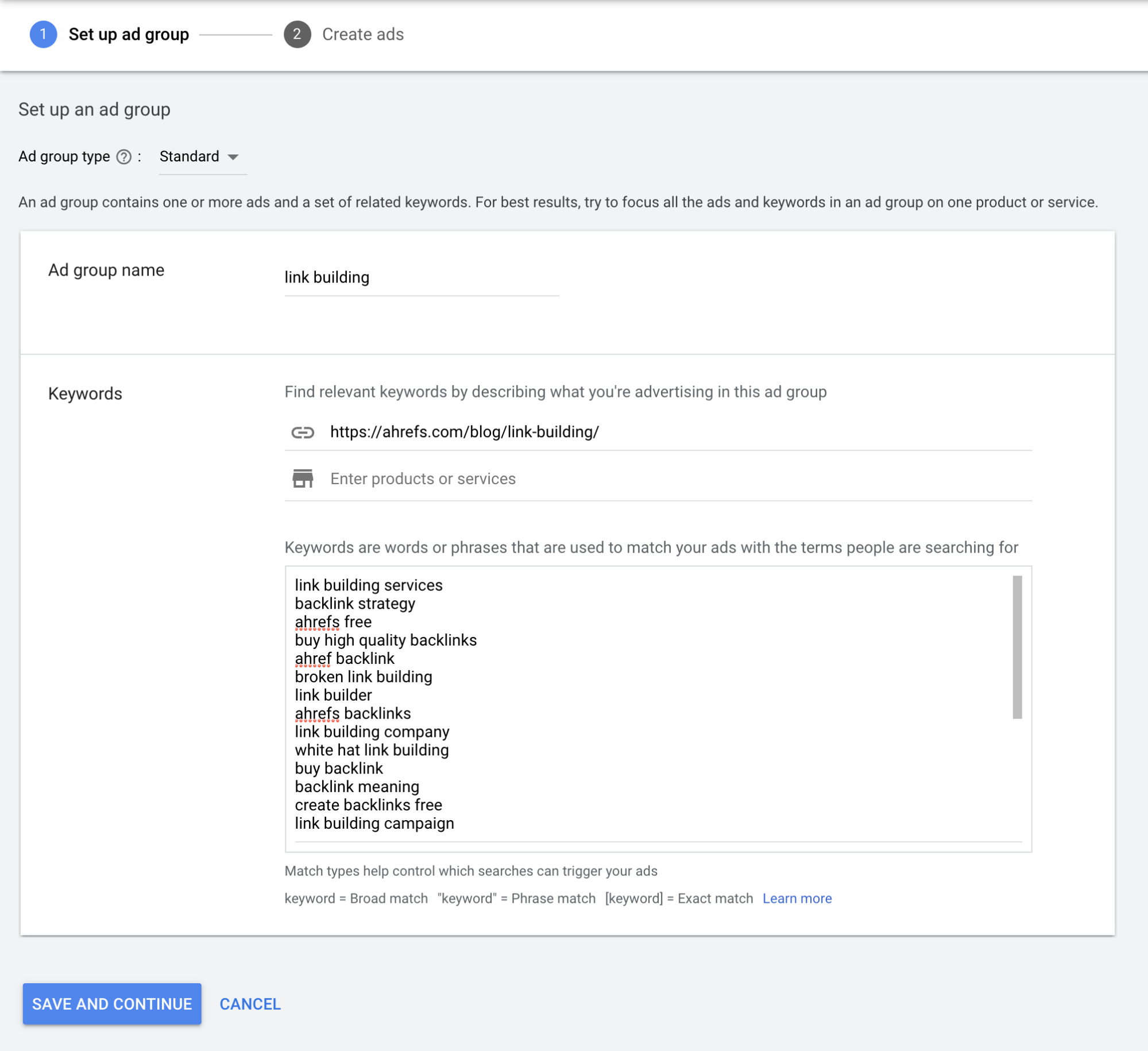Viewport: 1148px width, 1051px height.
Task: Click the storefront icon for products or services
Action: (x=303, y=478)
